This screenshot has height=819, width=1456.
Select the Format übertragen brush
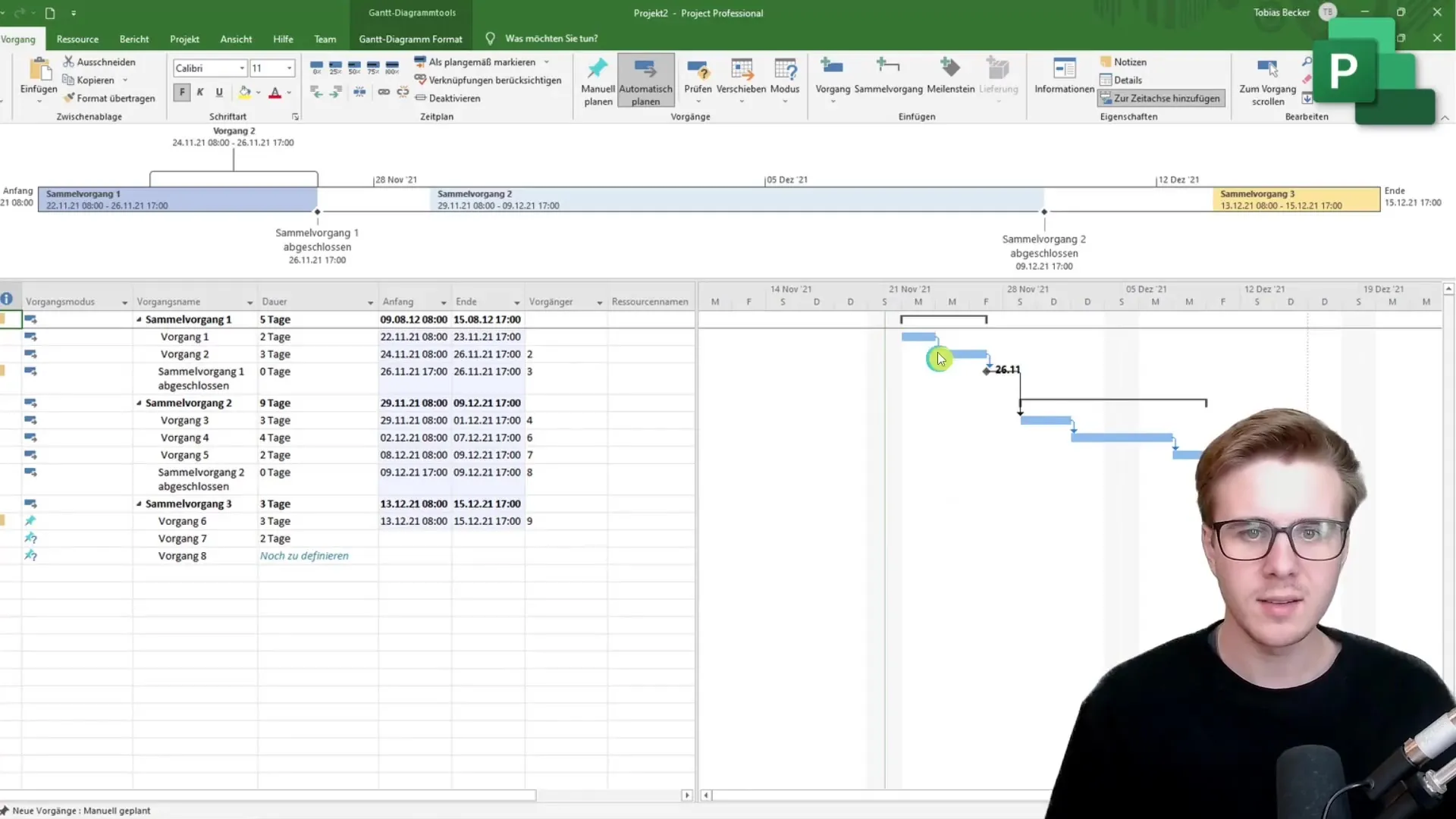click(68, 98)
